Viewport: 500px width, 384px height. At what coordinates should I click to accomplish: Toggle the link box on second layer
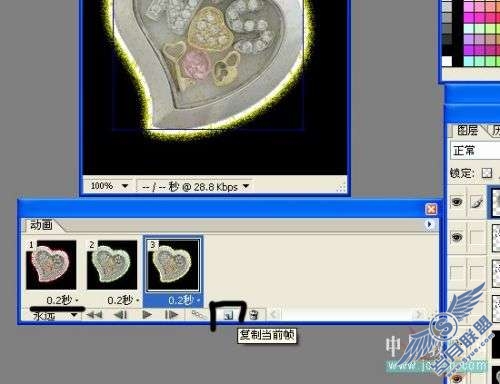point(477,237)
